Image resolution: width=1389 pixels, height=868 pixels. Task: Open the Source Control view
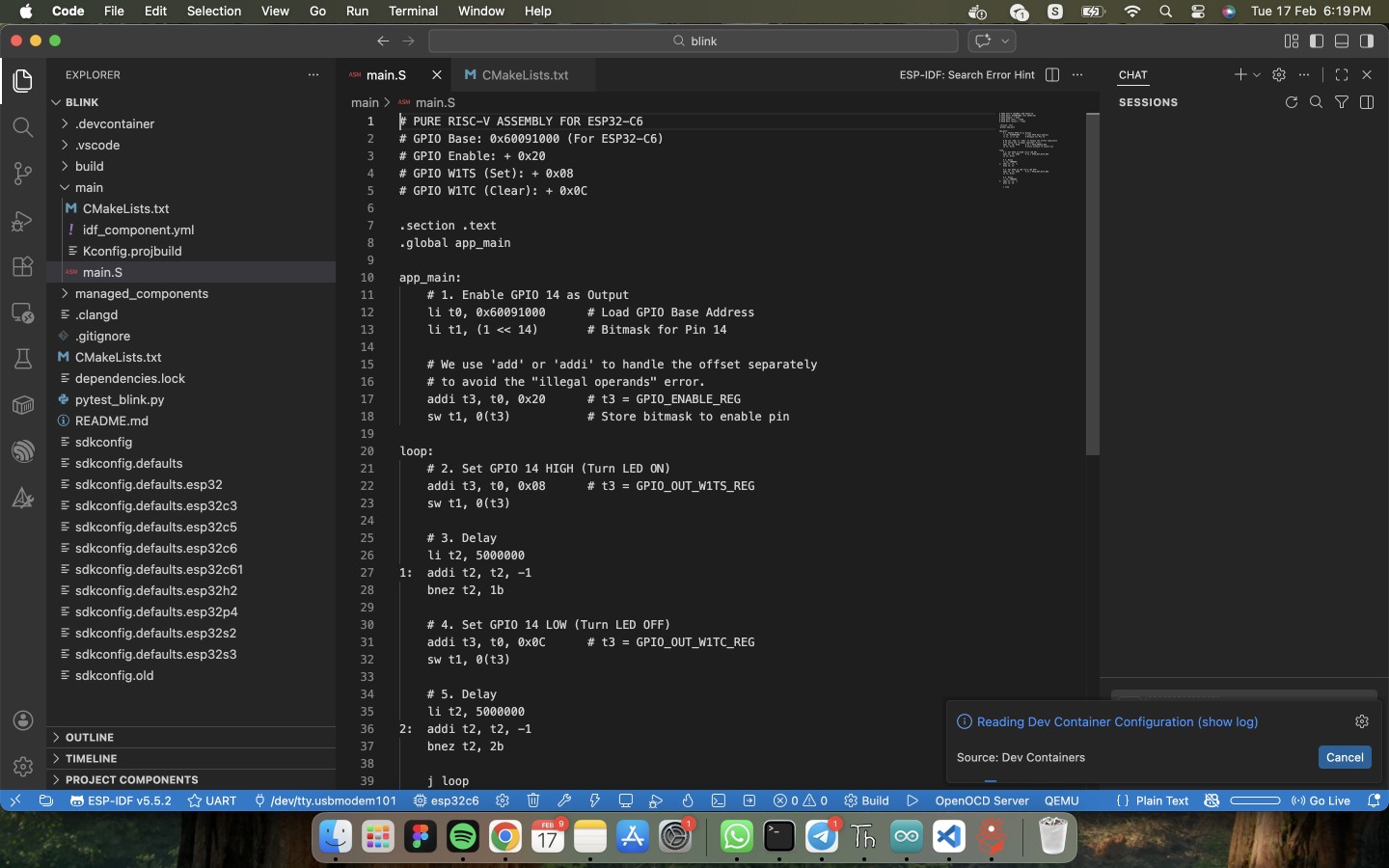tap(23, 174)
